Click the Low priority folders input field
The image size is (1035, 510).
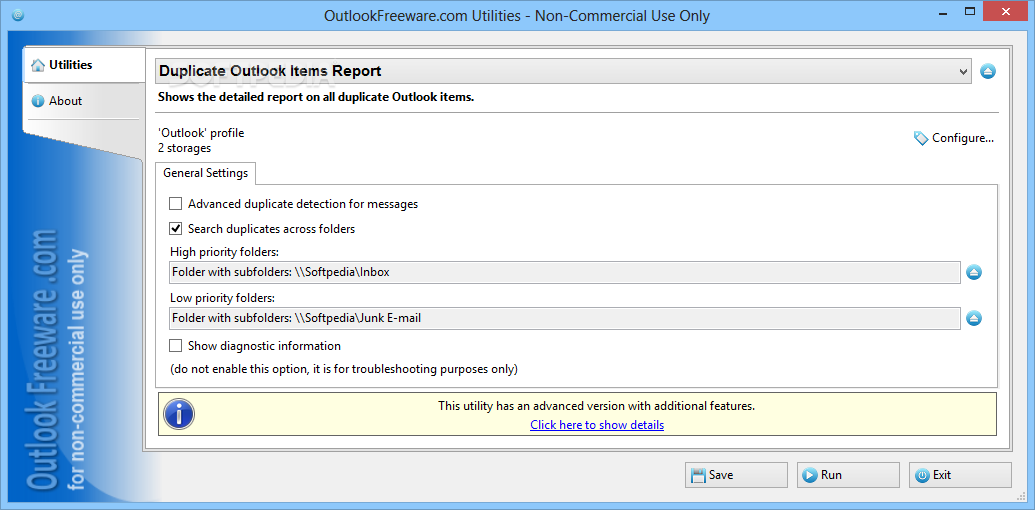564,319
